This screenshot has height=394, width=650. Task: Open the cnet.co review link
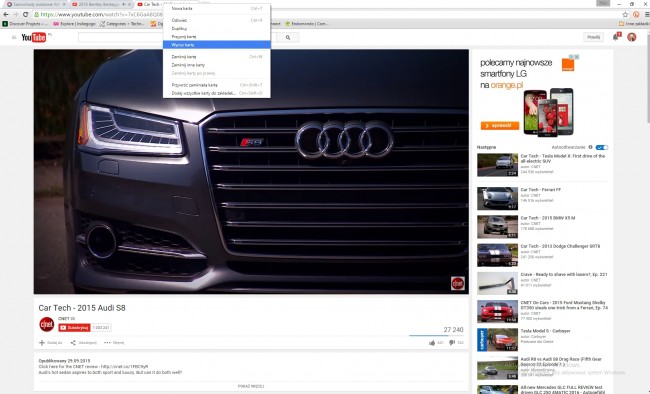124,367
